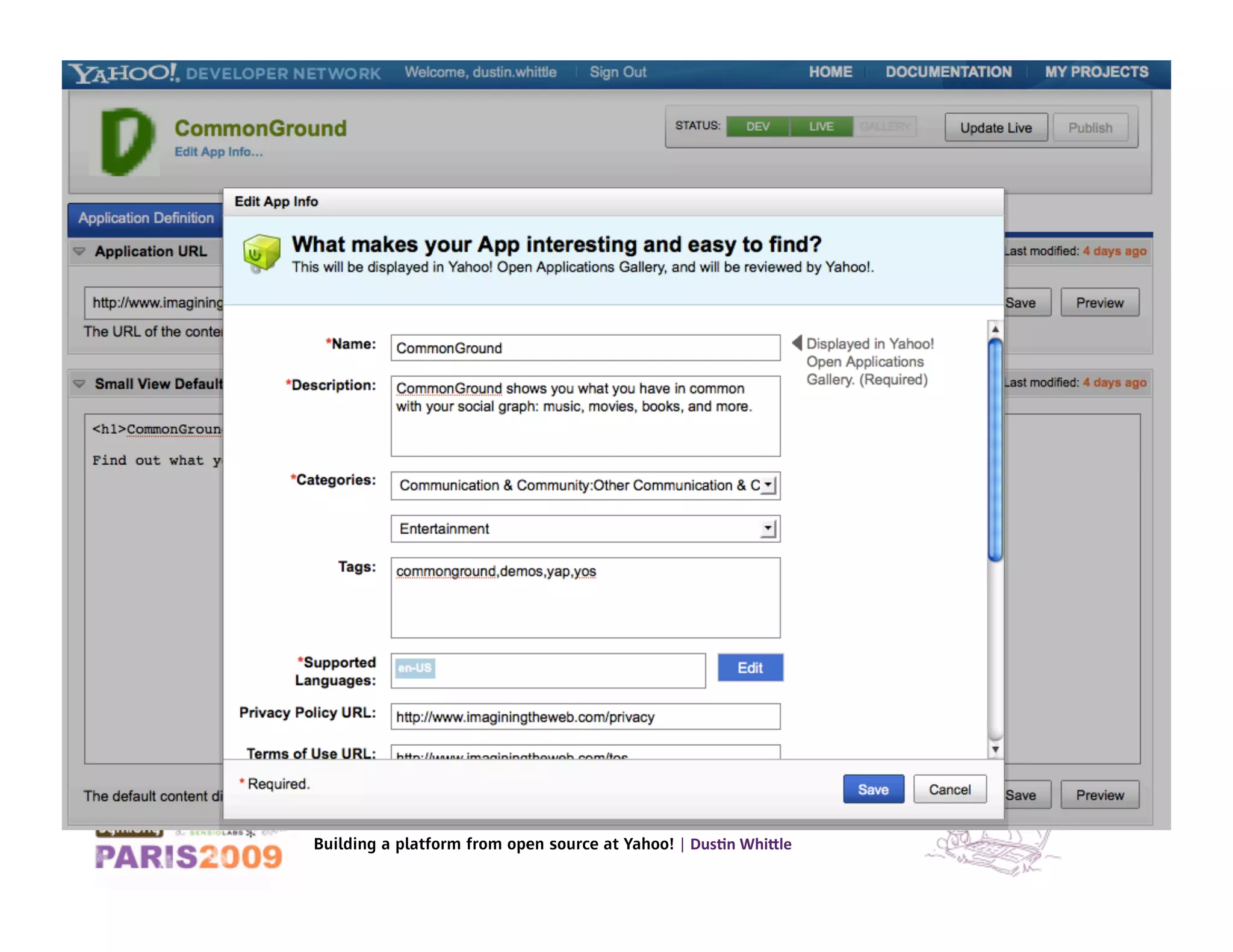Click the scrollbar up arrow in the dialog
The image size is (1233, 952).
click(995, 329)
